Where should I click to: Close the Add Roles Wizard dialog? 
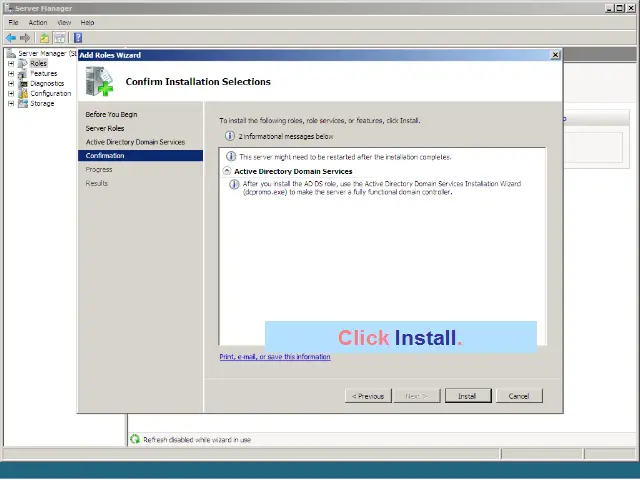click(555, 55)
